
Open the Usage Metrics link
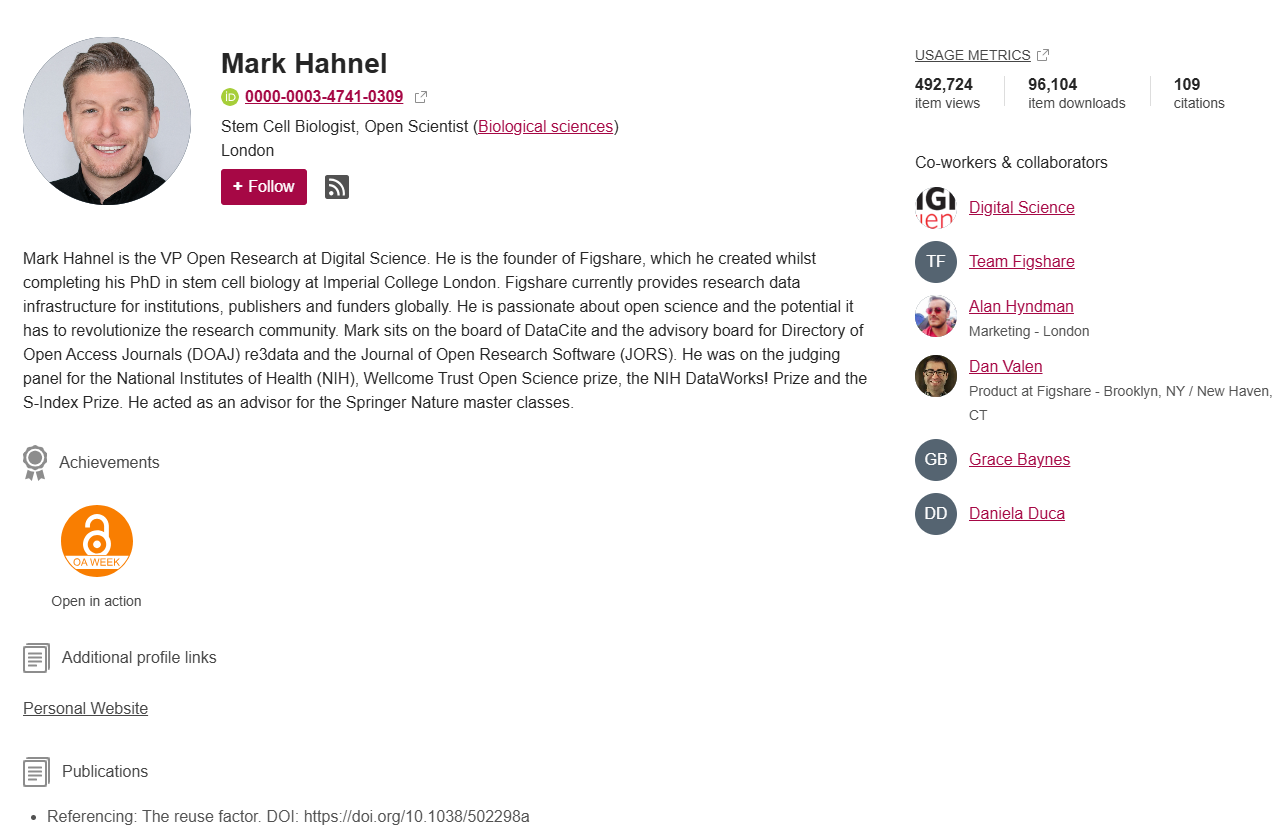click(972, 55)
